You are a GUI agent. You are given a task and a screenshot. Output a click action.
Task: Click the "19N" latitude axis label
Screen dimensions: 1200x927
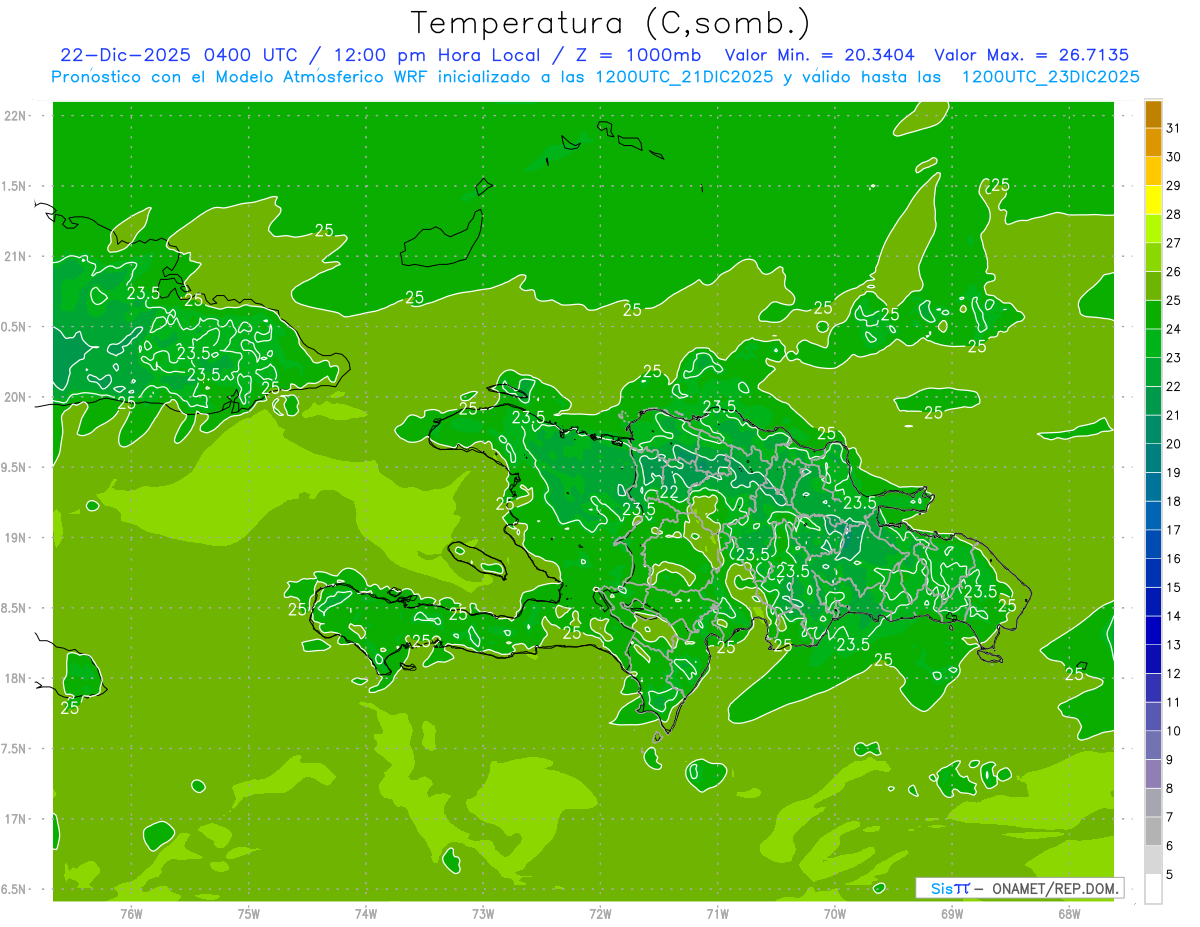pos(15,538)
